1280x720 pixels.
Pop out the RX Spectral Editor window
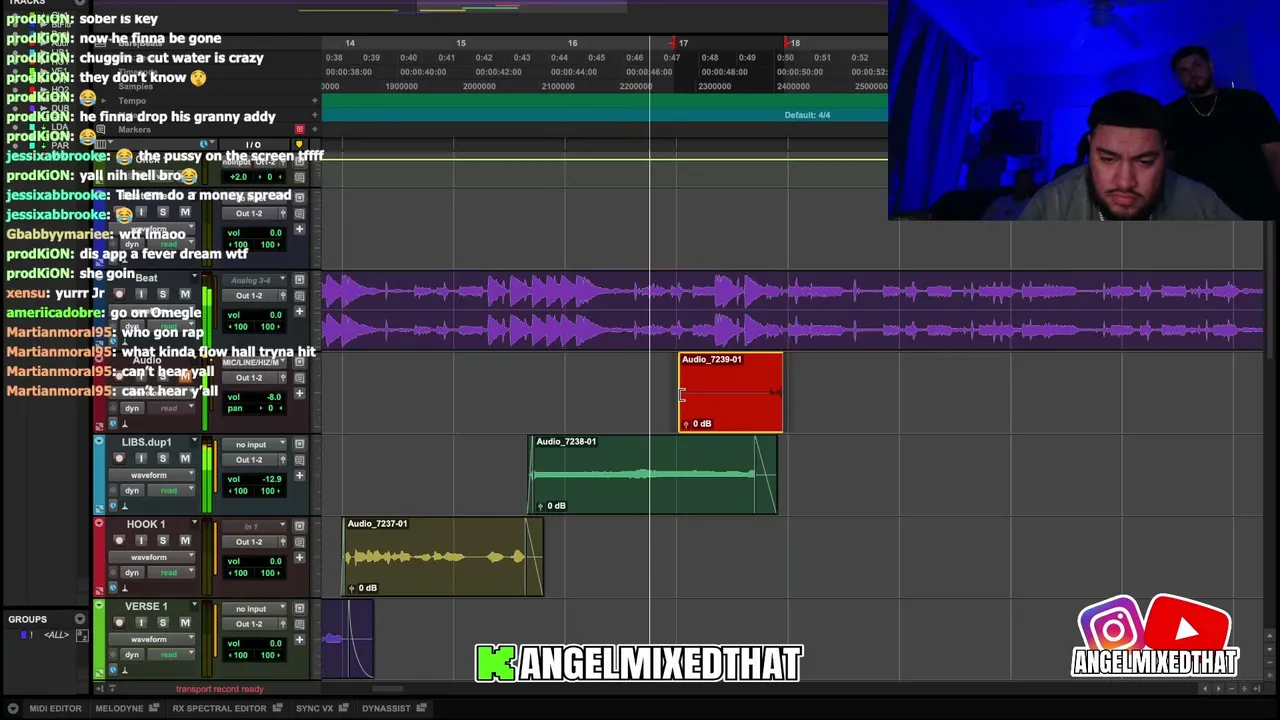tap(277, 708)
